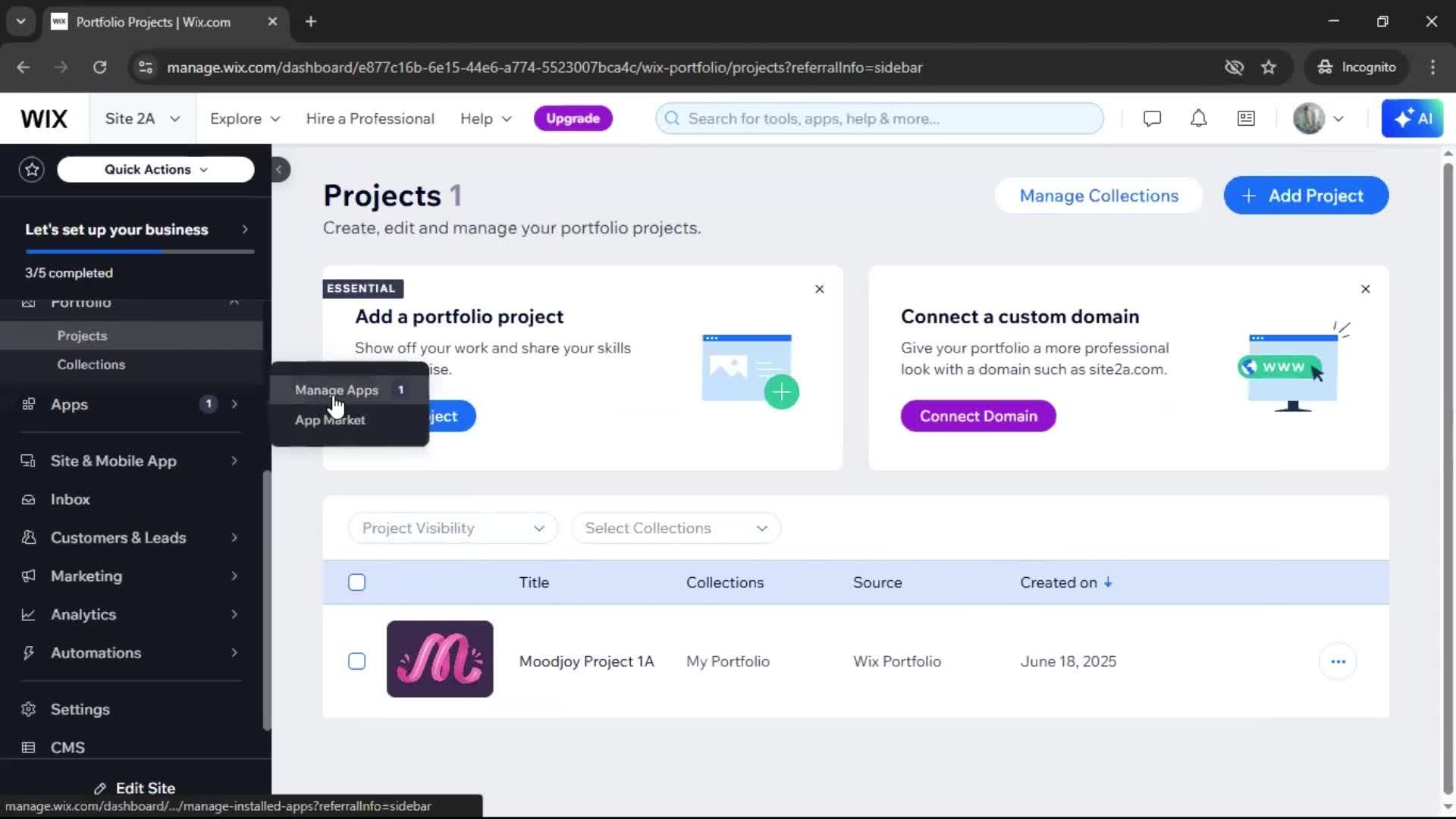This screenshot has width=1456, height=819.
Task: Check the Moodjoy Project 1A checkbox
Action: 357,661
